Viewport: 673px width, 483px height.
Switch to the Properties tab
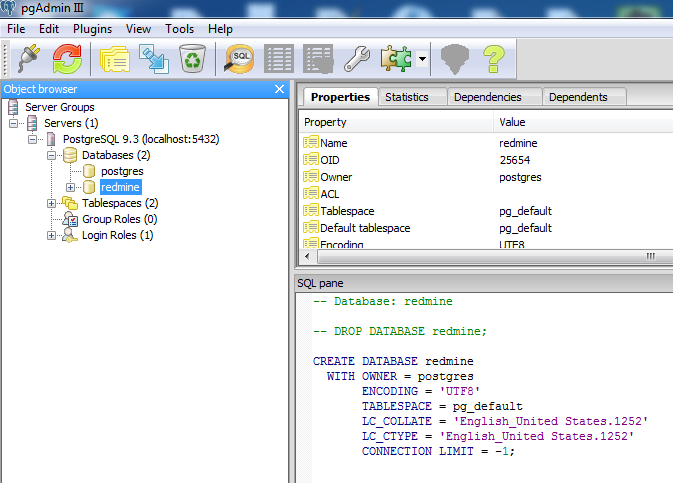pos(340,97)
